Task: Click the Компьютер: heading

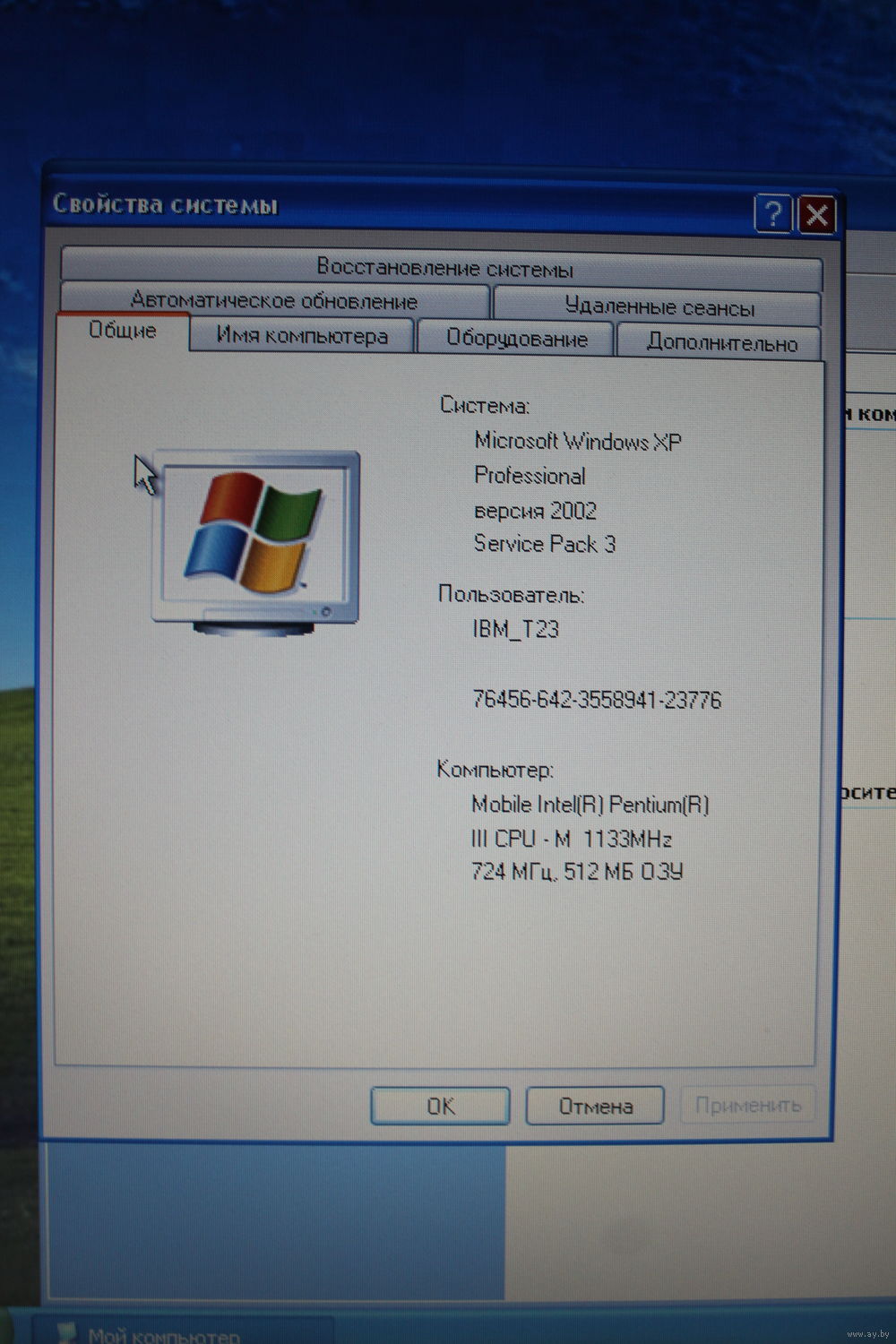Action: (x=495, y=770)
